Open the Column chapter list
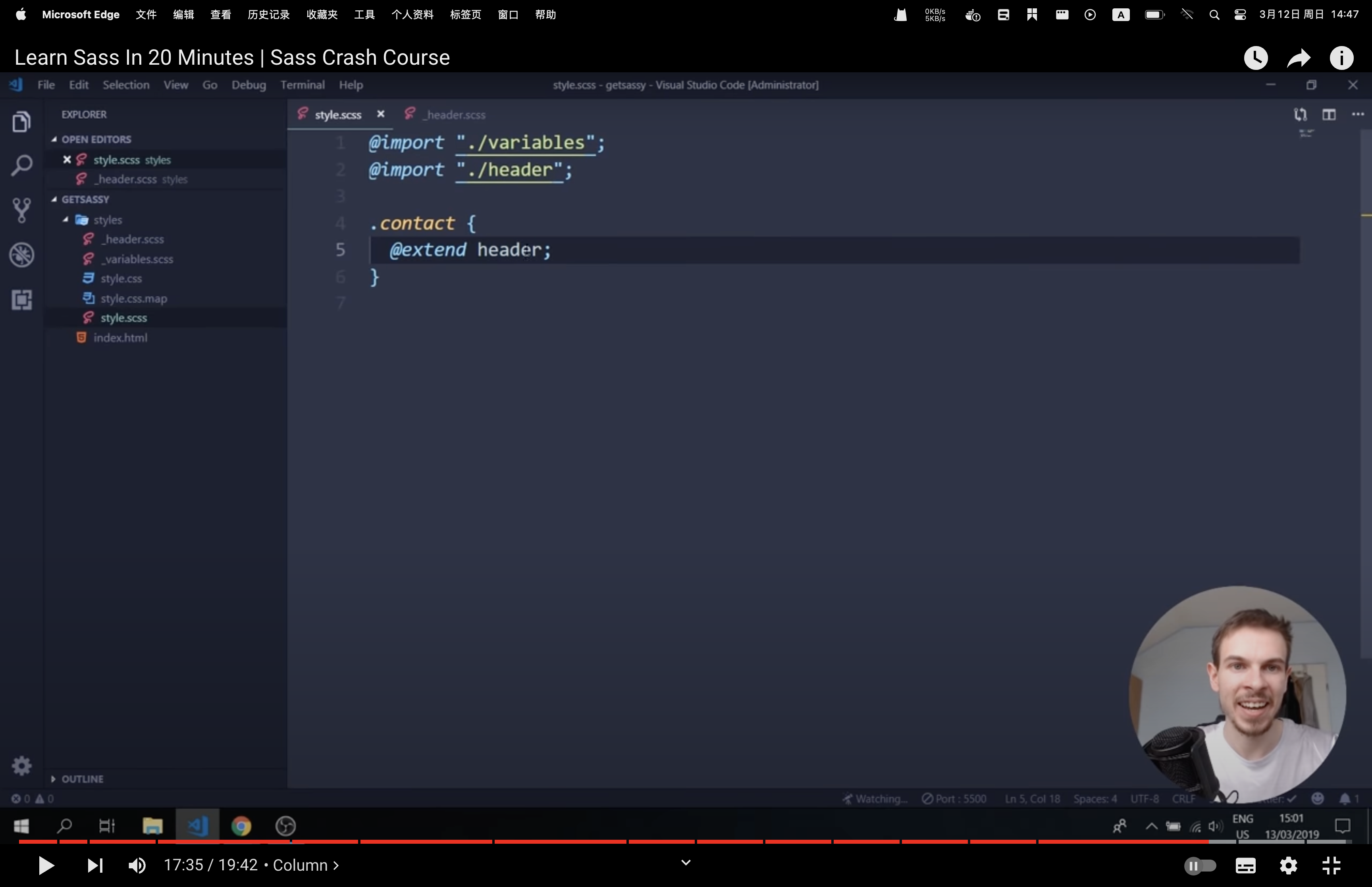The width and height of the screenshot is (1372, 887). (306, 865)
